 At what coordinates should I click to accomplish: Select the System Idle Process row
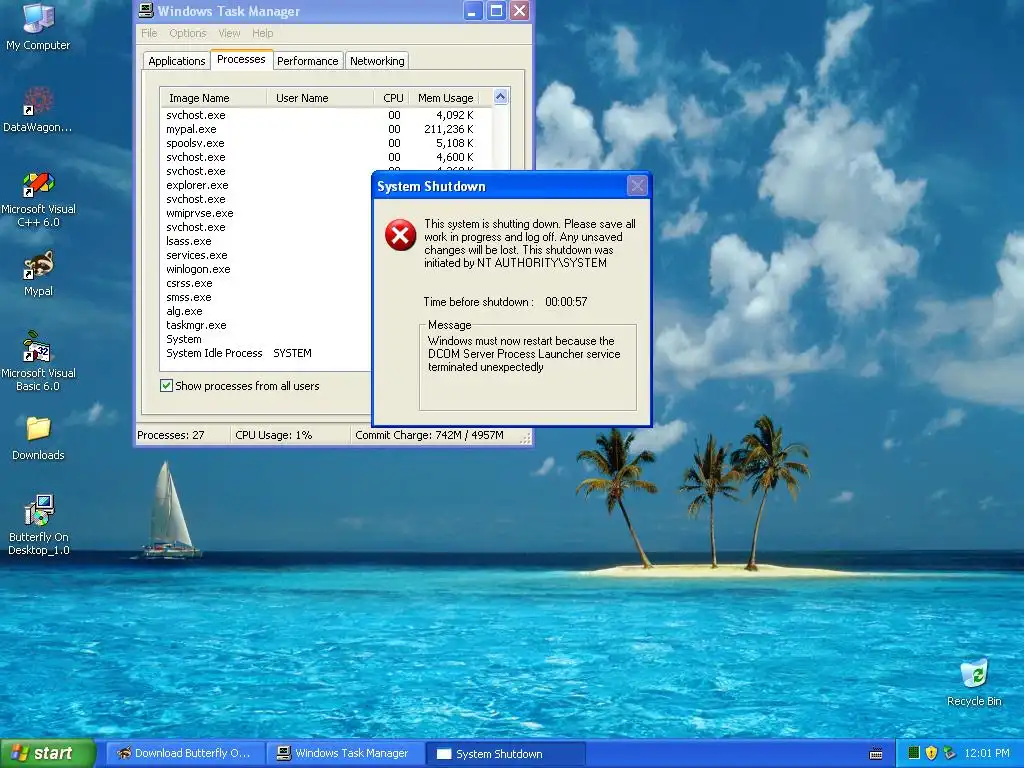tap(266, 353)
